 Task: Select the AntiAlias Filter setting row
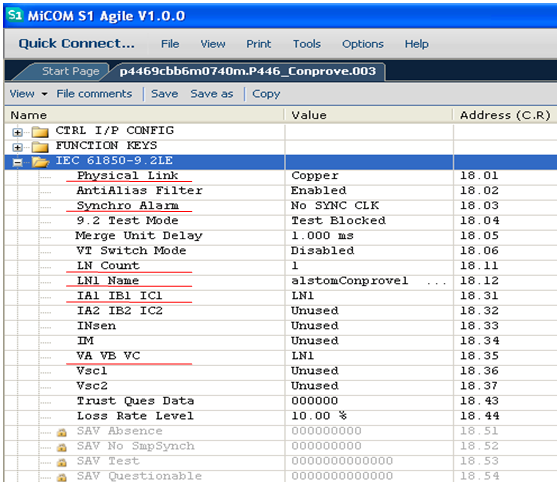click(x=280, y=191)
